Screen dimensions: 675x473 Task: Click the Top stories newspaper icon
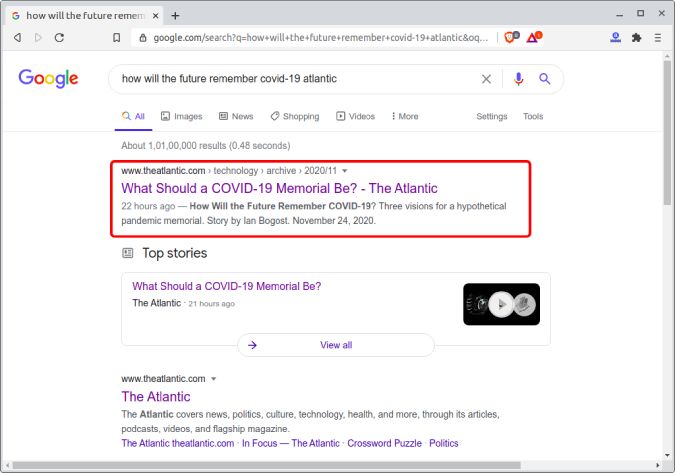[x=128, y=253]
